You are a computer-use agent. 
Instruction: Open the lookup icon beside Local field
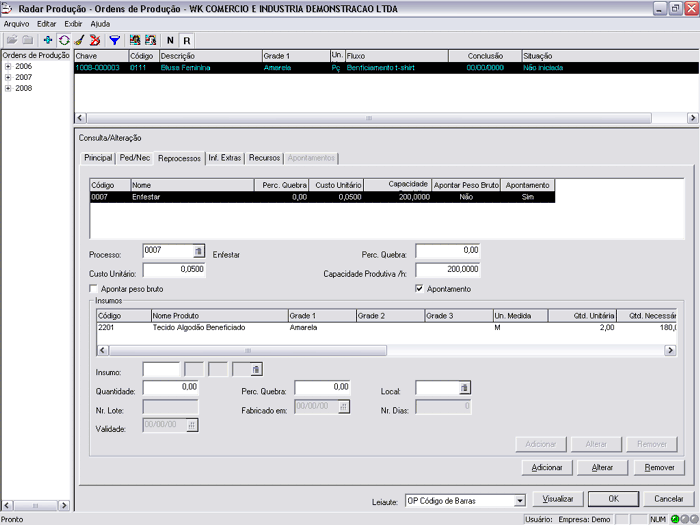click(464, 388)
